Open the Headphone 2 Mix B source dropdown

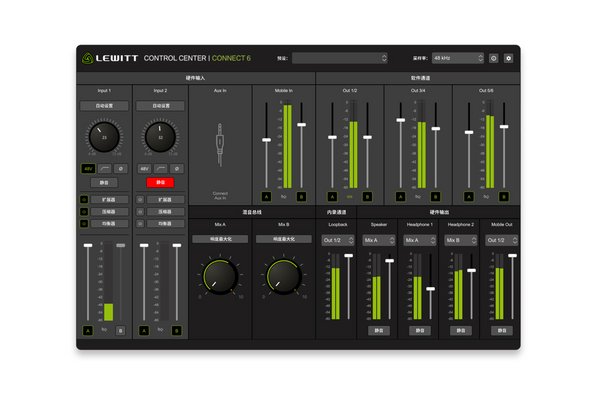(461, 240)
